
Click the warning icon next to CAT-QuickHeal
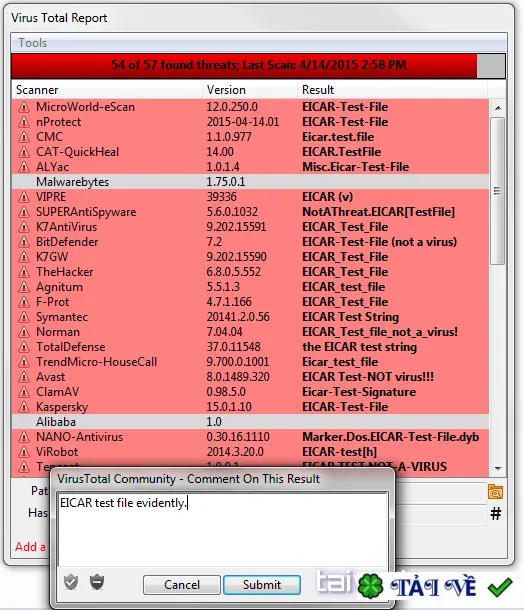coord(24,152)
